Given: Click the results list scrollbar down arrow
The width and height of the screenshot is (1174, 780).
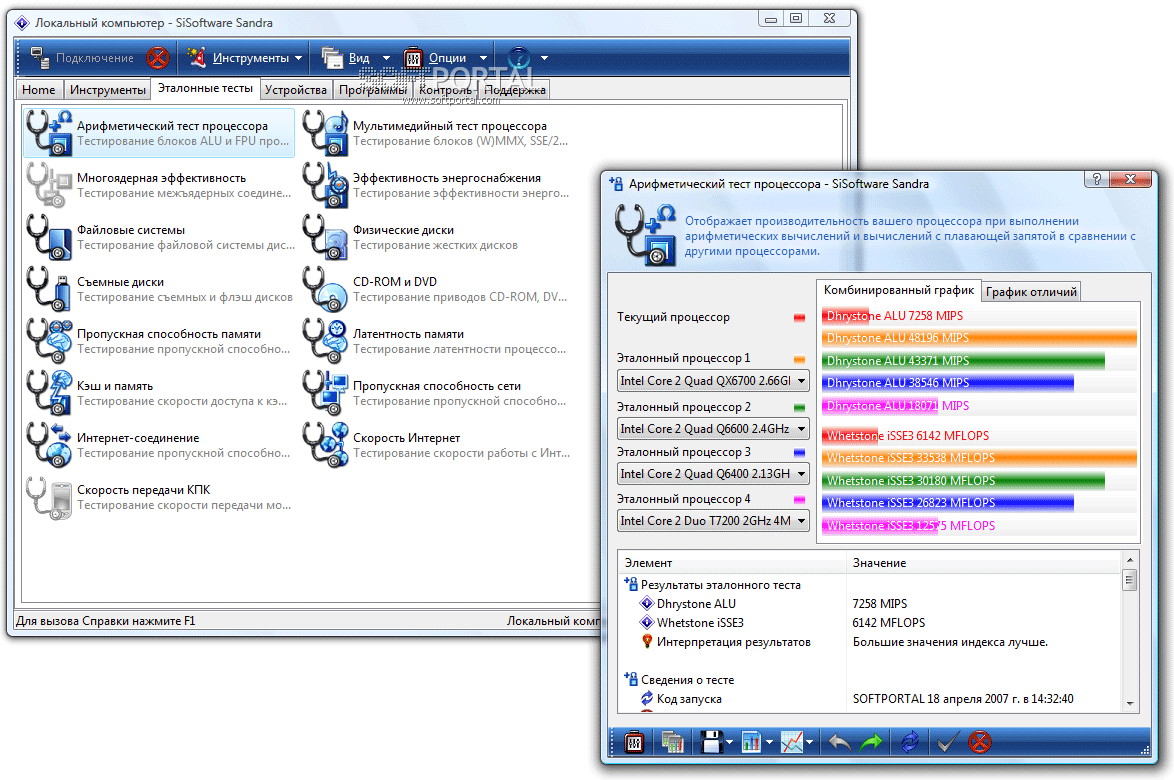Looking at the screenshot, I should click(x=1129, y=704).
